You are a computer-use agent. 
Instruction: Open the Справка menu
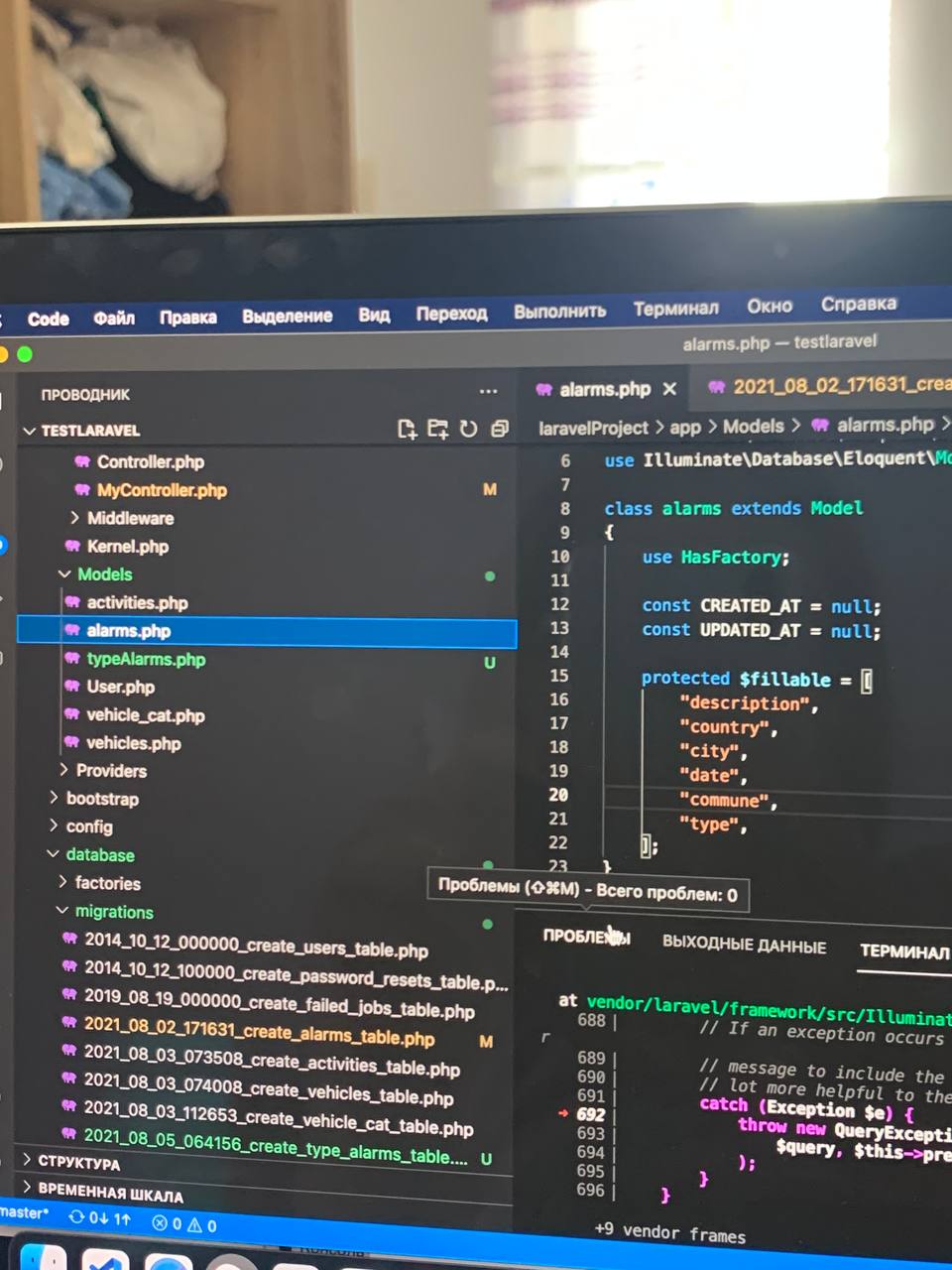coord(859,304)
